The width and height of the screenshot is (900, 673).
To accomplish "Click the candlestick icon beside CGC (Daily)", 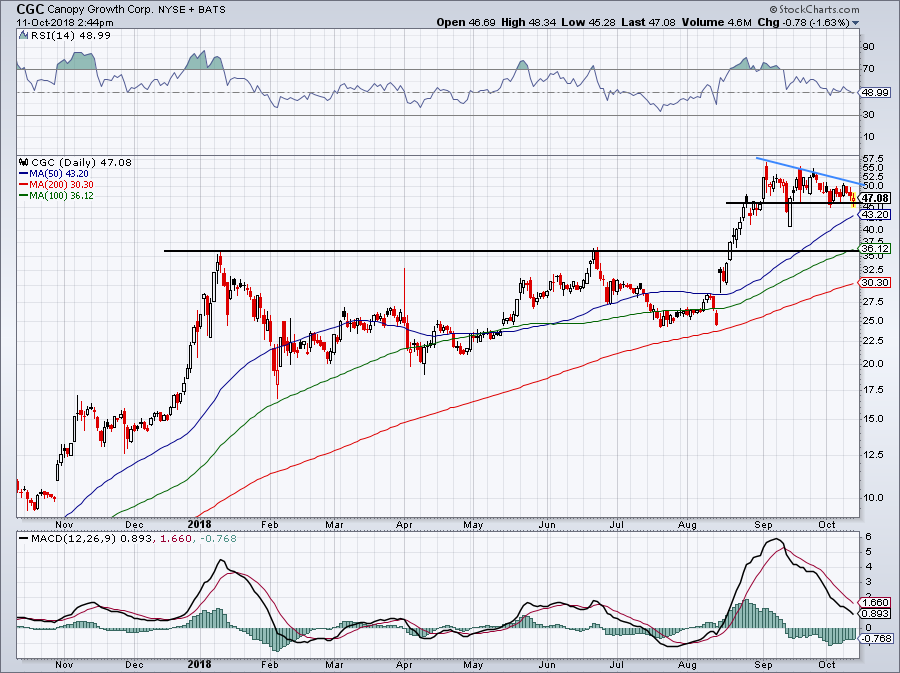I will pyautogui.click(x=24, y=162).
